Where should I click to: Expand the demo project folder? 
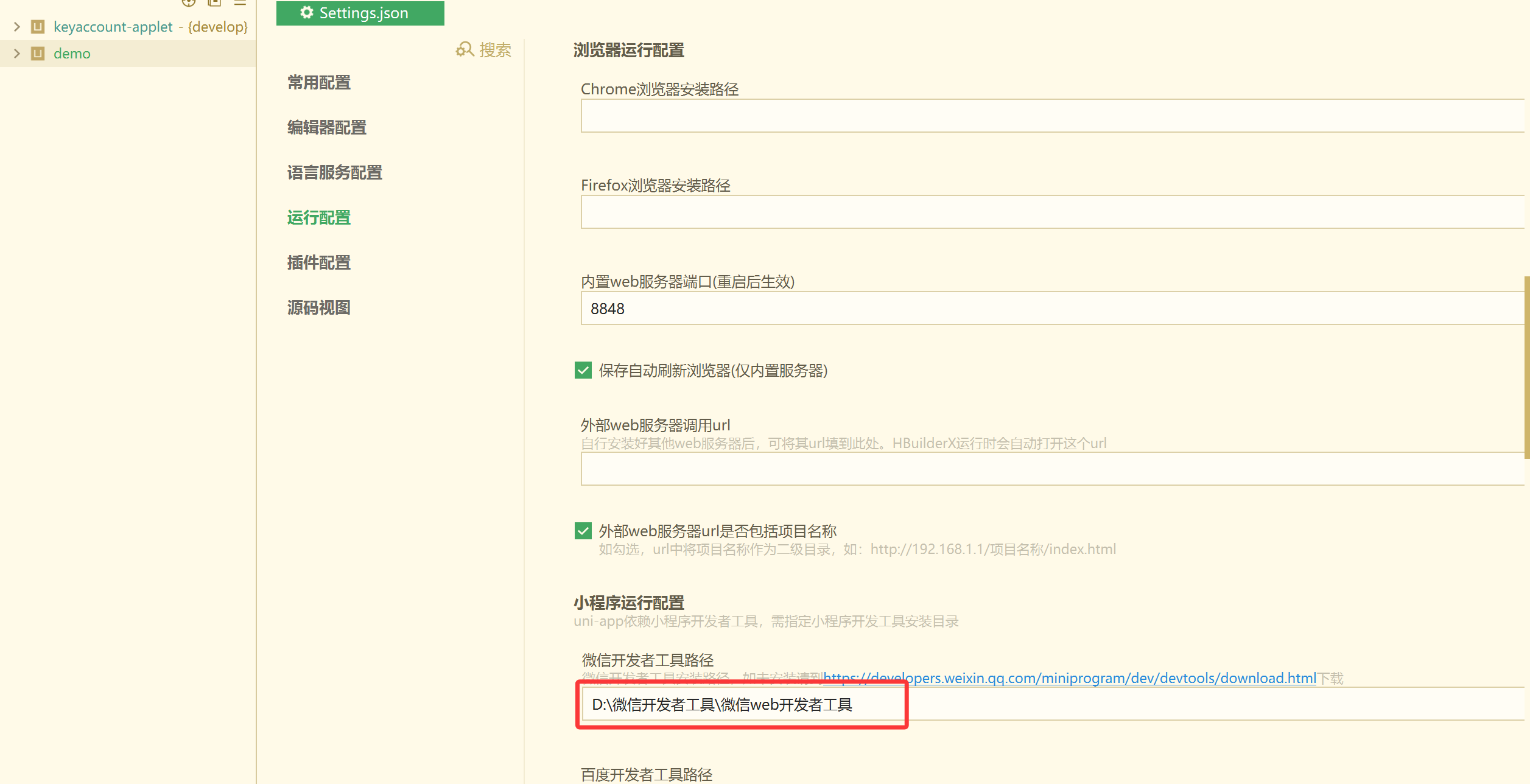17,54
